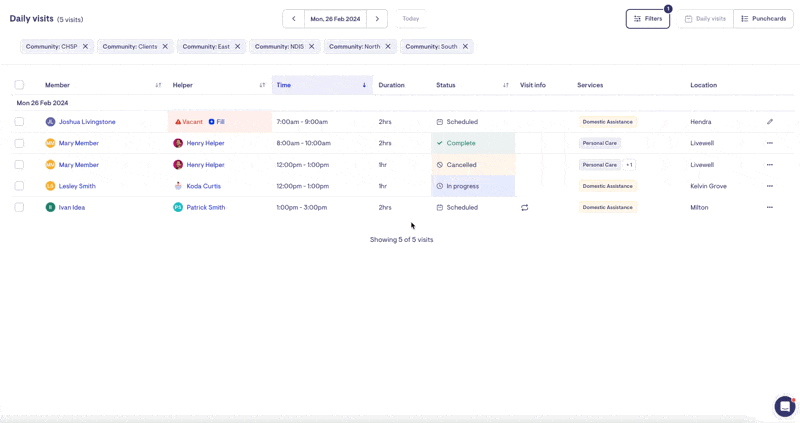The height and width of the screenshot is (423, 800).
Task: Click the +1 services badge
Action: click(x=629, y=165)
